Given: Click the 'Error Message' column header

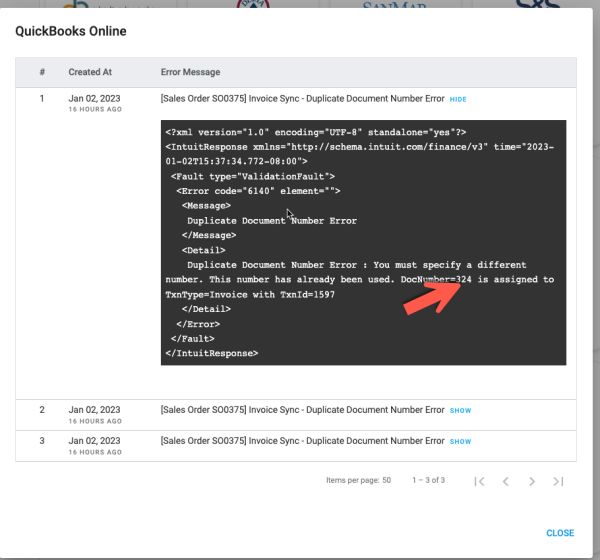Looking at the screenshot, I should [x=190, y=72].
